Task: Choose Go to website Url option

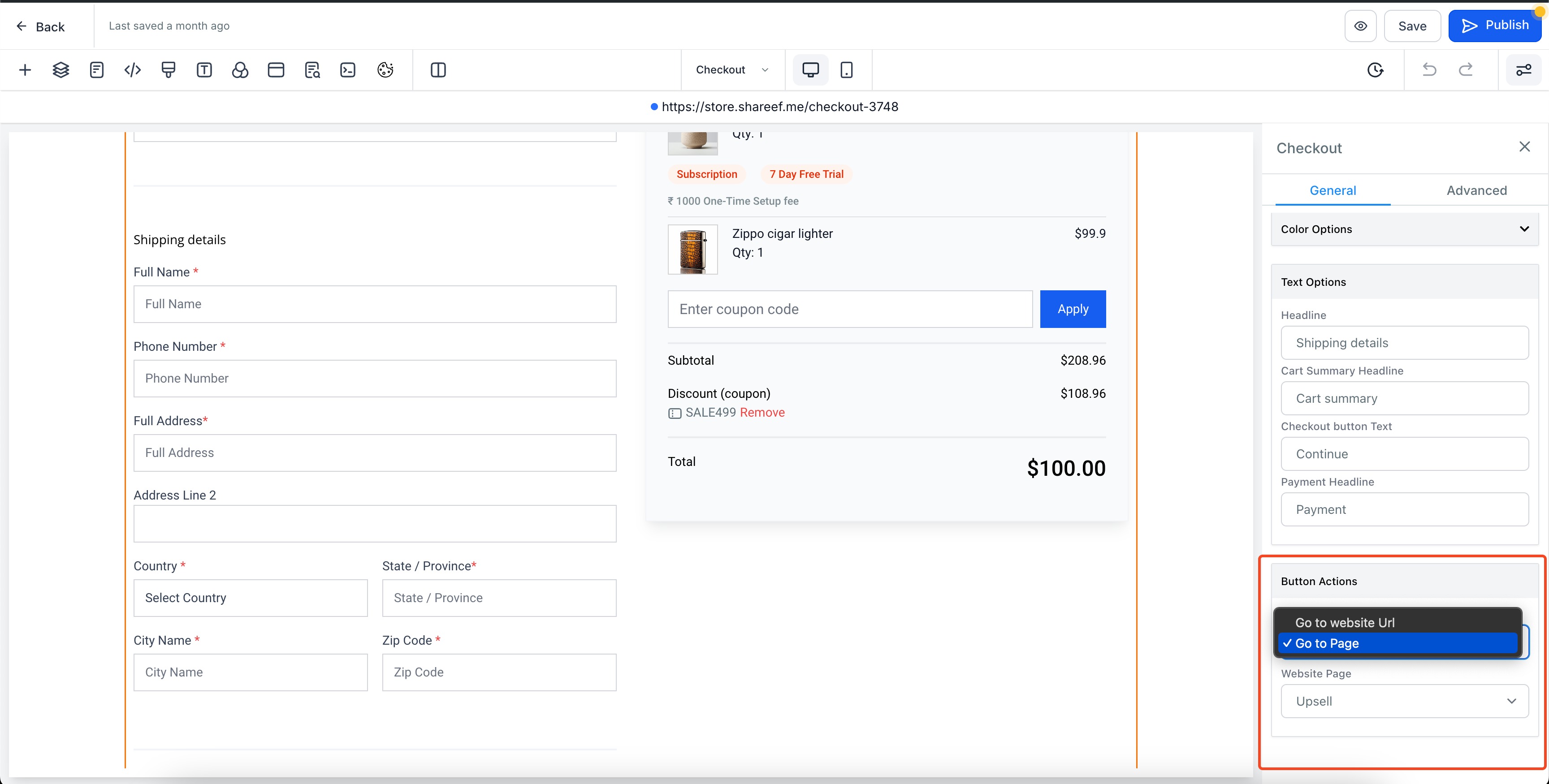Action: click(x=1398, y=623)
